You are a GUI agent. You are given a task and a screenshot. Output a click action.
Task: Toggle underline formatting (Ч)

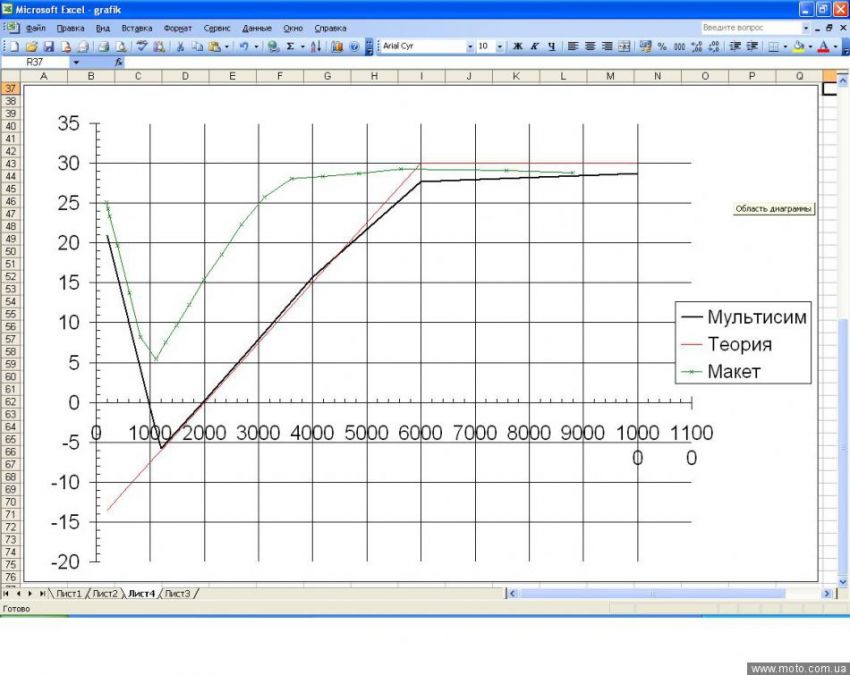click(551, 46)
